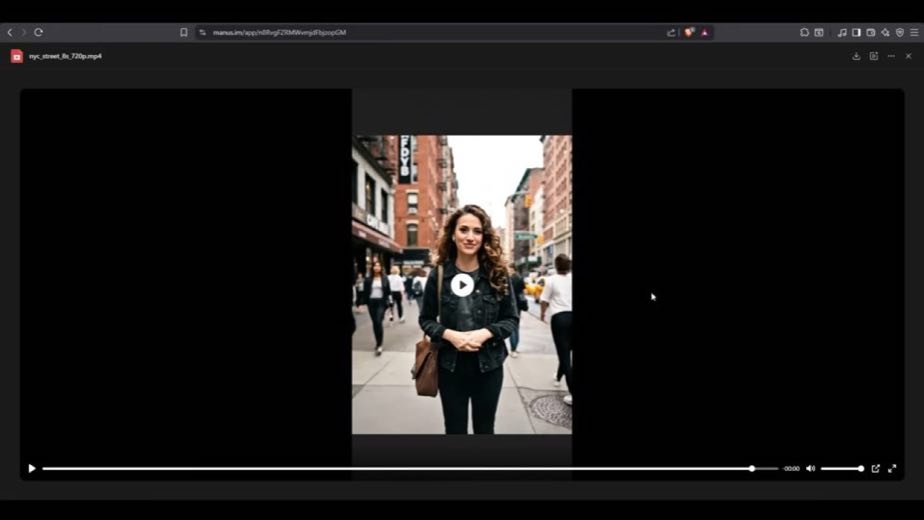Mute the video with speaker icon
The image size is (924, 520).
(811, 469)
